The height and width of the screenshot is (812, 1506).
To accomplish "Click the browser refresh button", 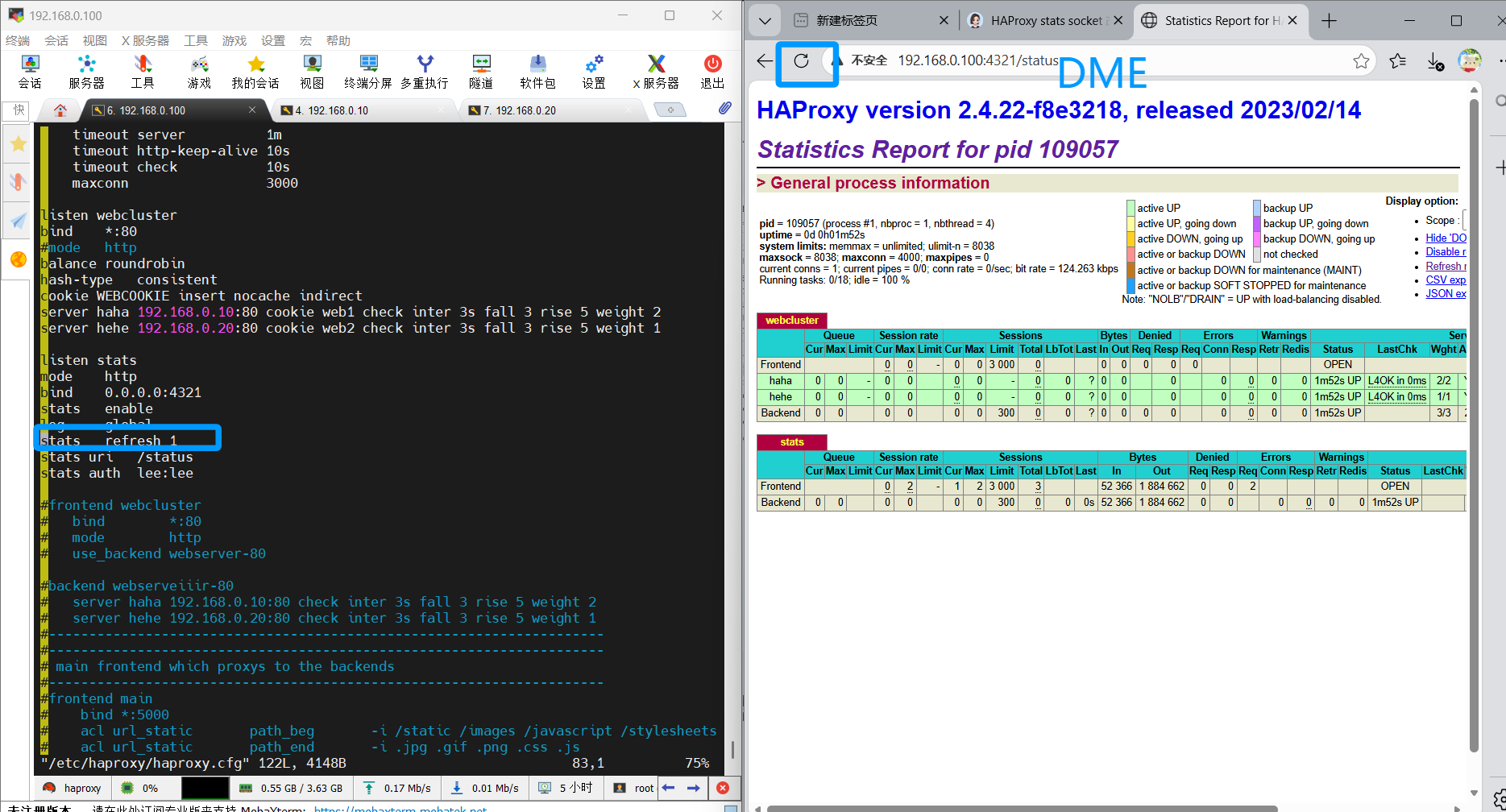I will pyautogui.click(x=801, y=61).
